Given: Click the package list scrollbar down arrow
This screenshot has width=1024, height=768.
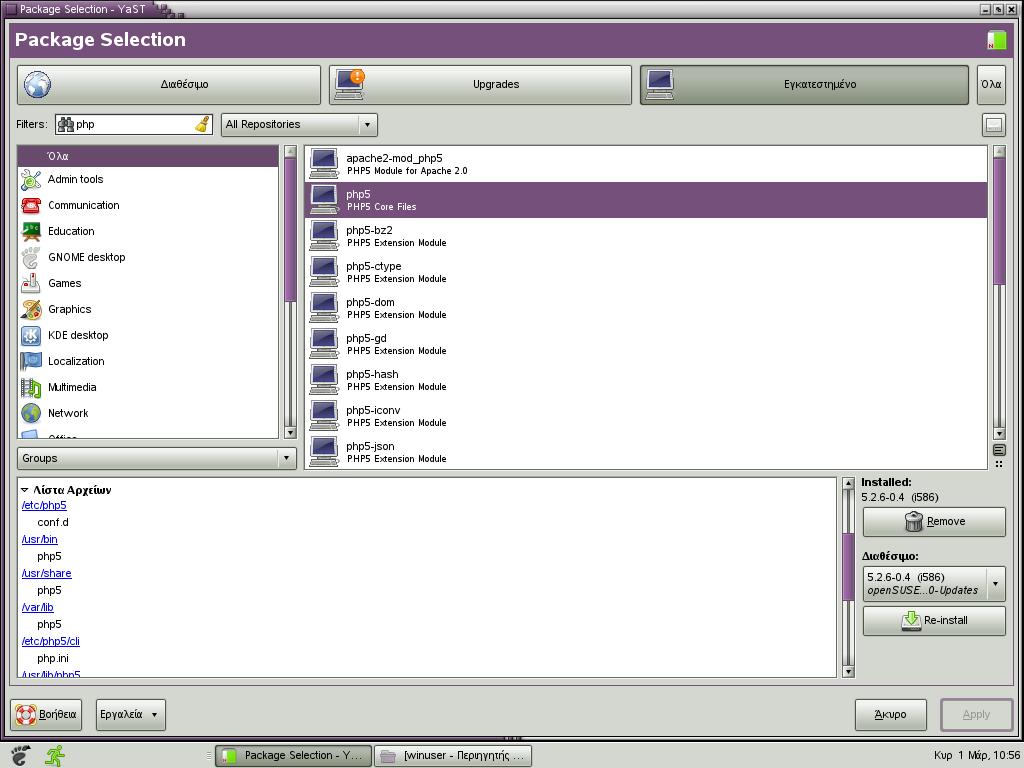Looking at the screenshot, I should point(999,434).
